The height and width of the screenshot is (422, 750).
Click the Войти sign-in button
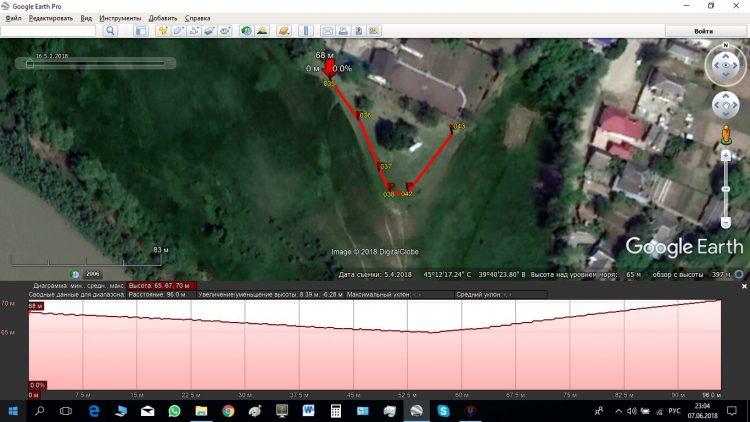(x=703, y=31)
